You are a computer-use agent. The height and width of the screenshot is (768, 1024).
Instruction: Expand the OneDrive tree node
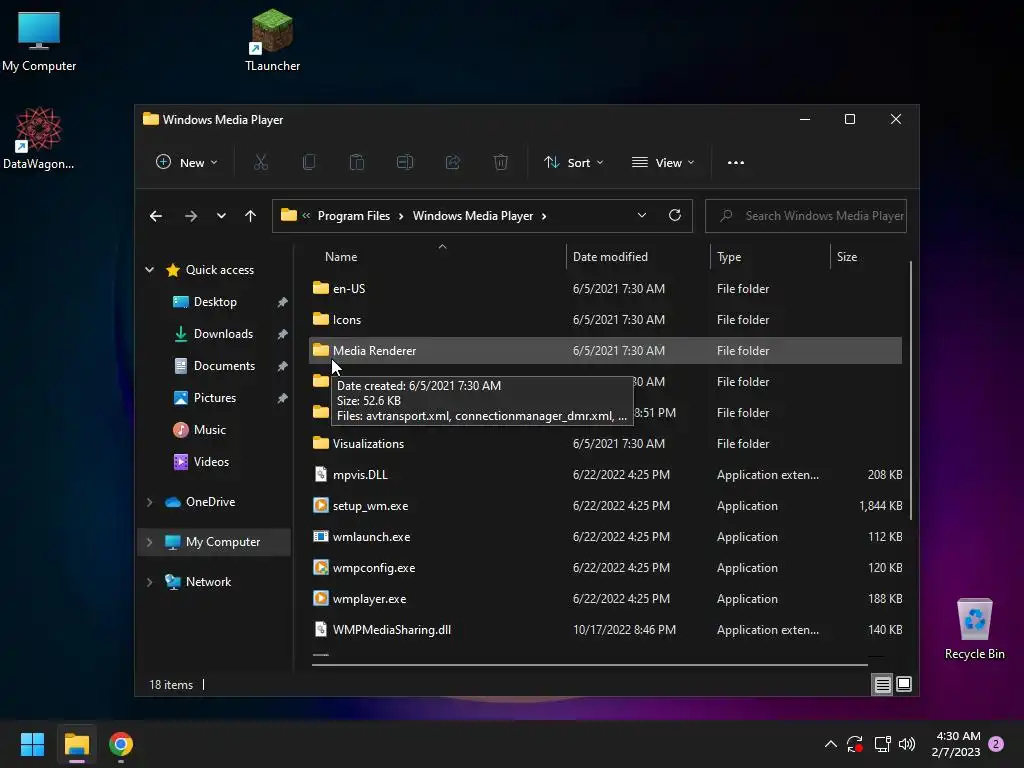coord(150,502)
